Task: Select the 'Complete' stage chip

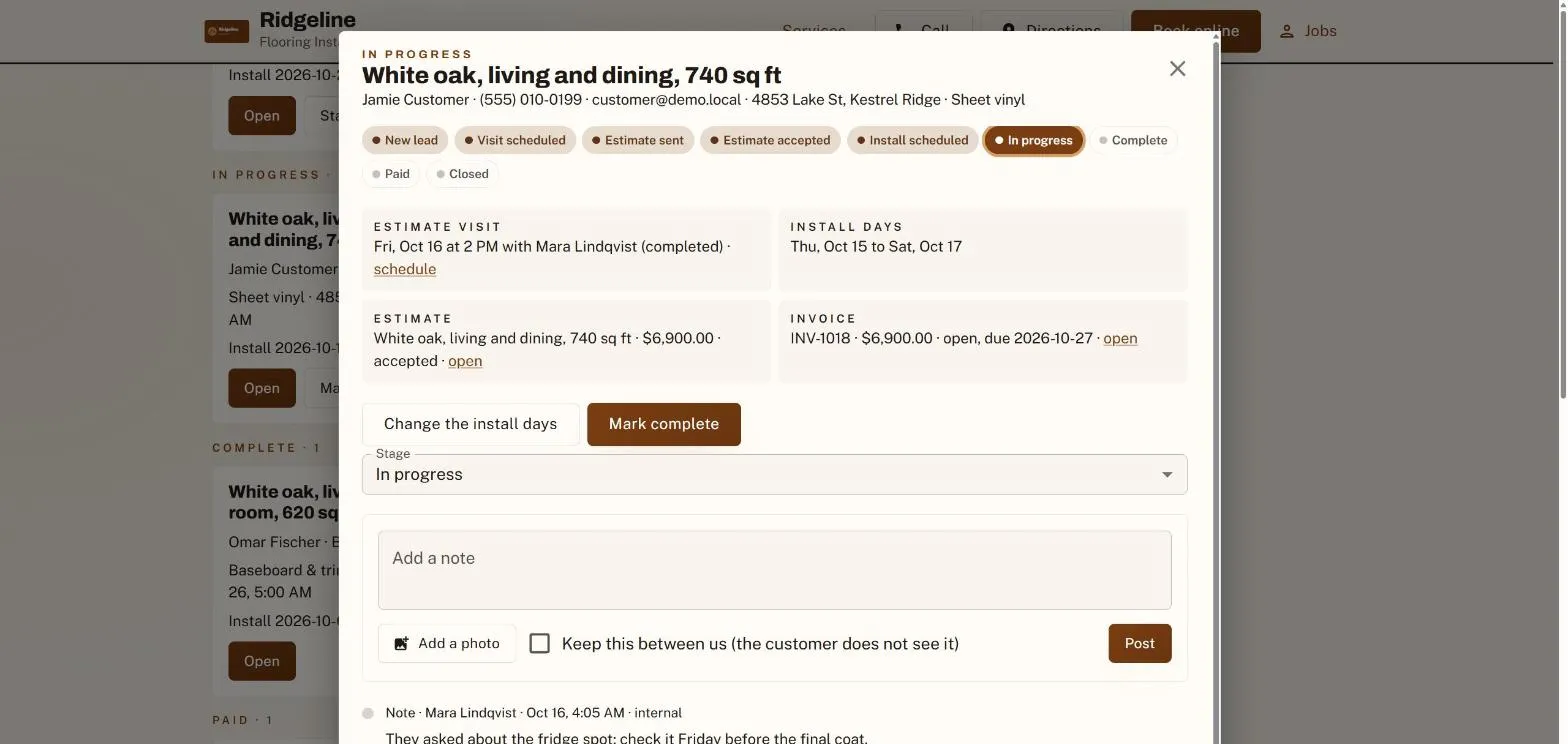Action: pos(1133,140)
